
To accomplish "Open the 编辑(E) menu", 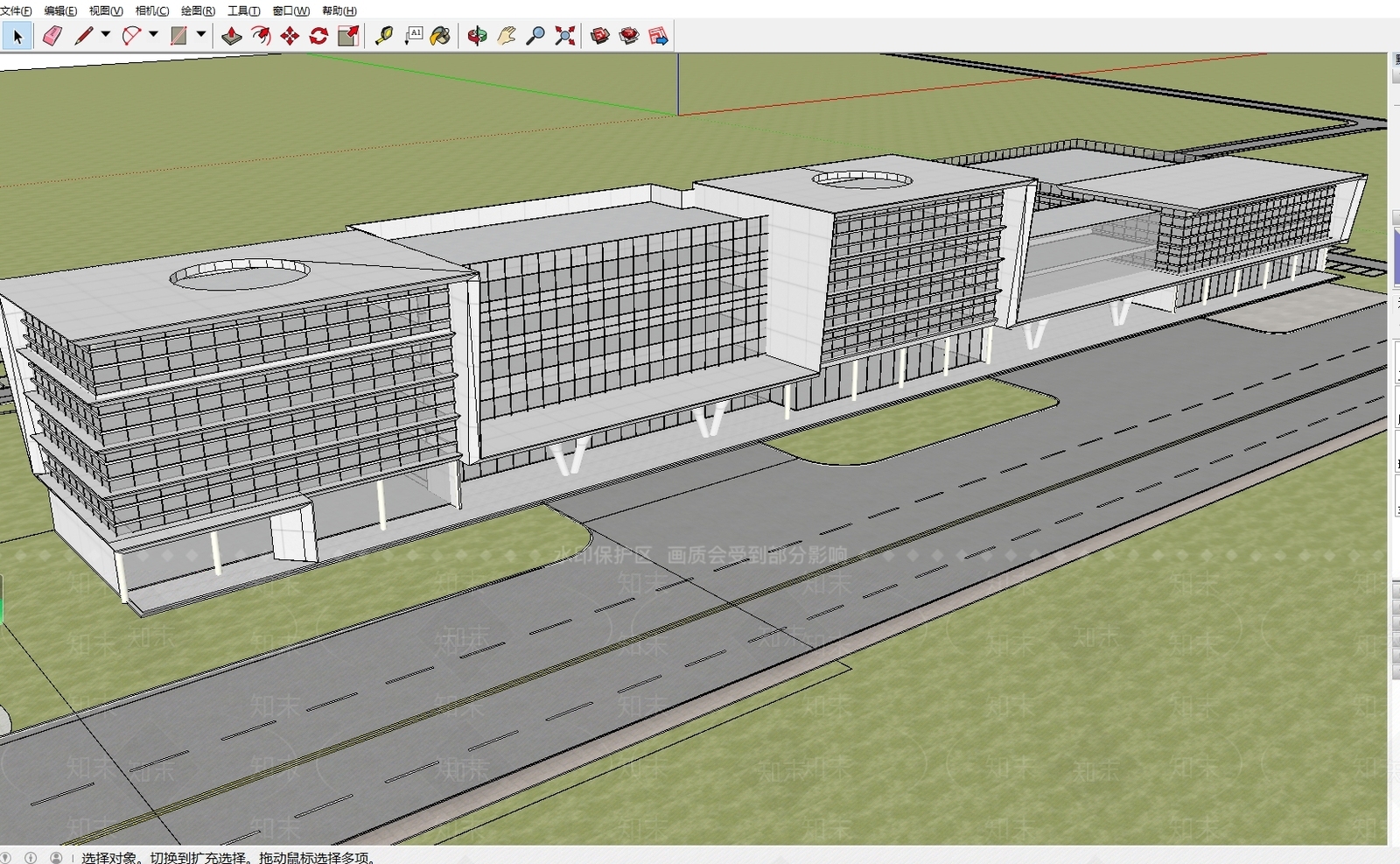I will 60,11.
